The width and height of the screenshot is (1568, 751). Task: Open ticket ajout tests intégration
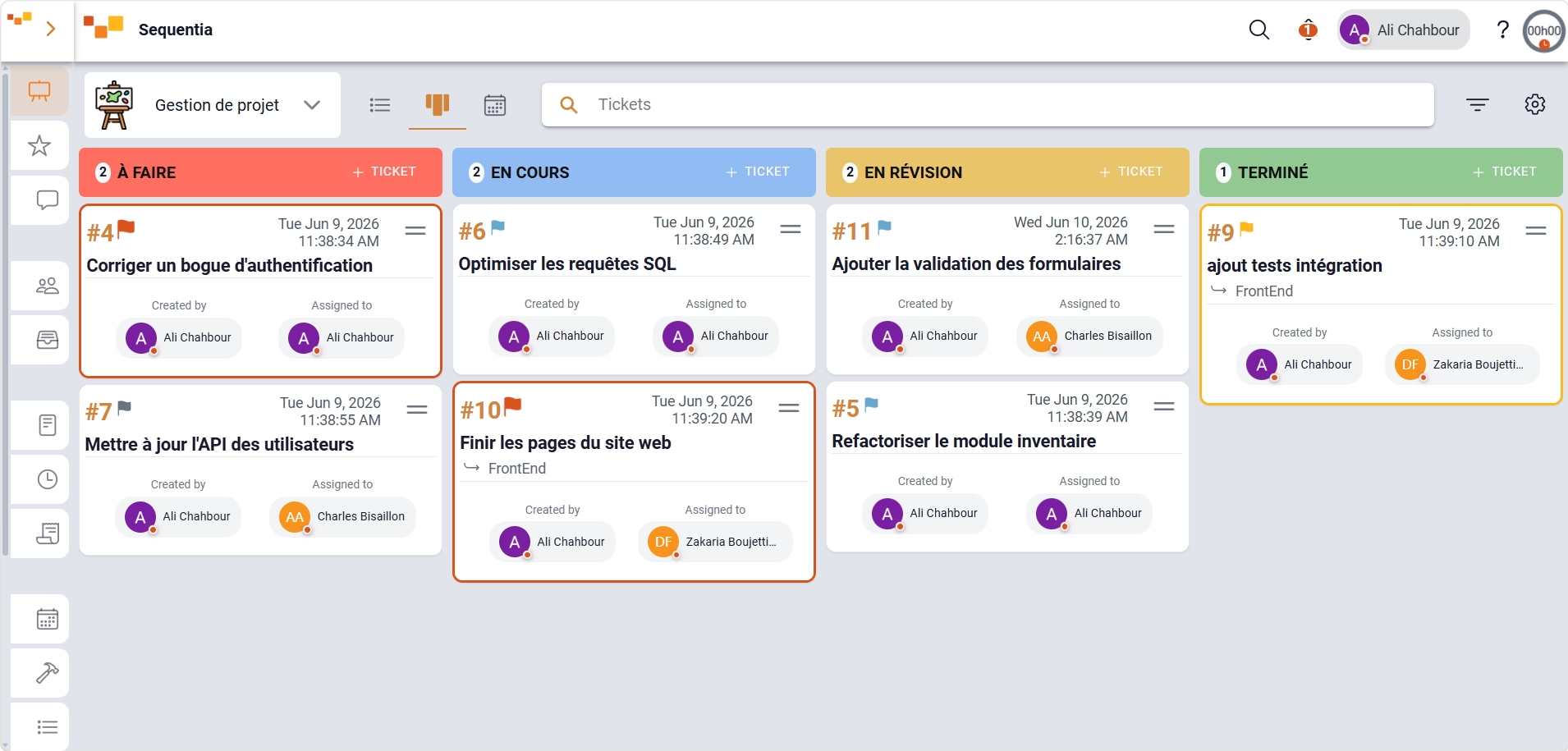pos(1295,265)
